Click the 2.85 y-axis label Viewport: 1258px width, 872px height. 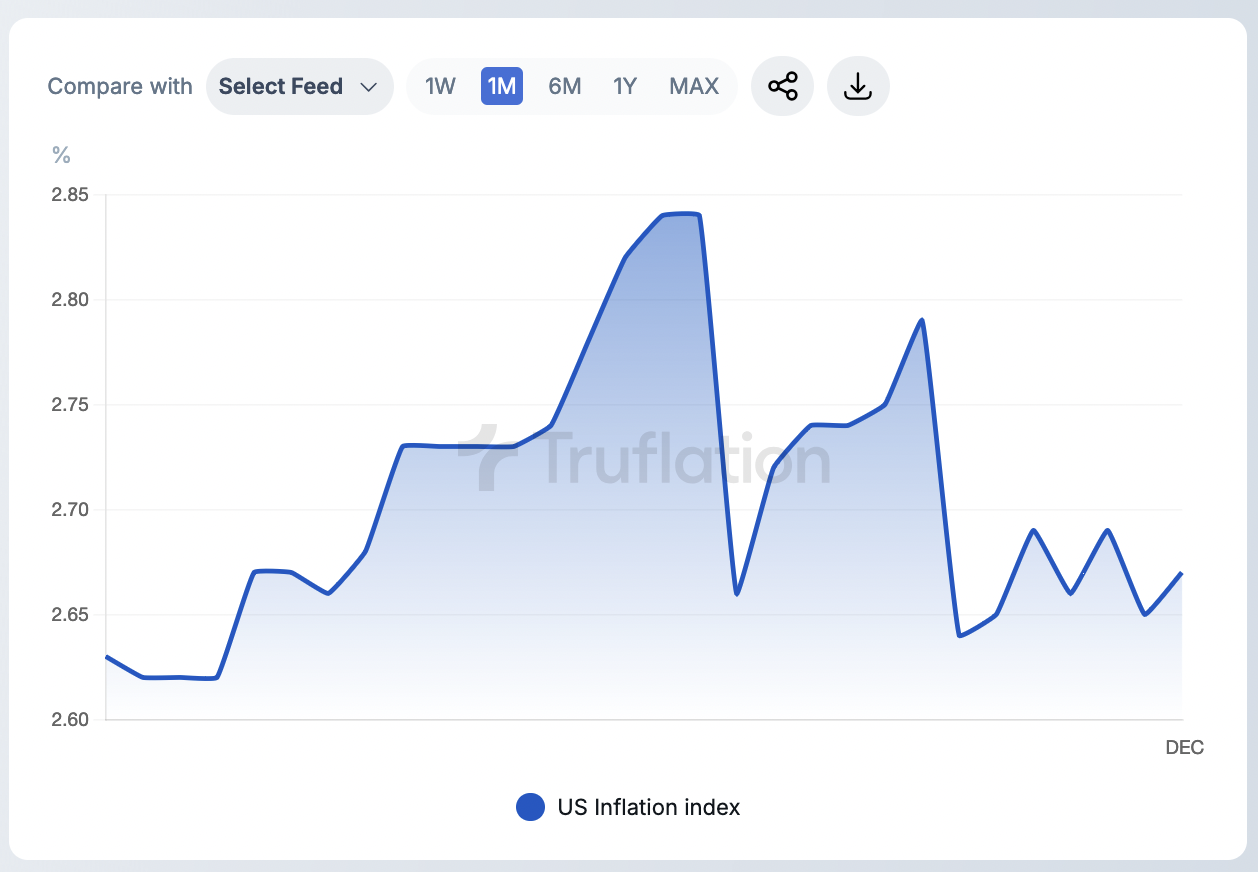point(70,195)
